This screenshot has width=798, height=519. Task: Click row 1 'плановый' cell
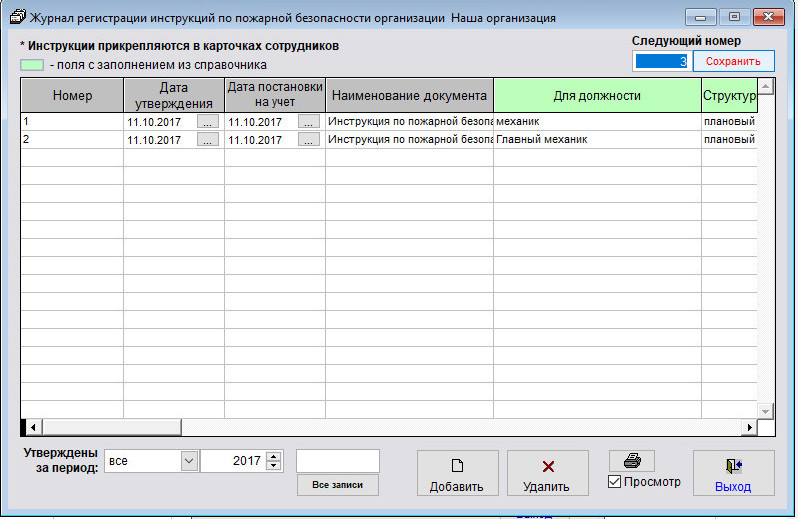pyautogui.click(x=729, y=122)
